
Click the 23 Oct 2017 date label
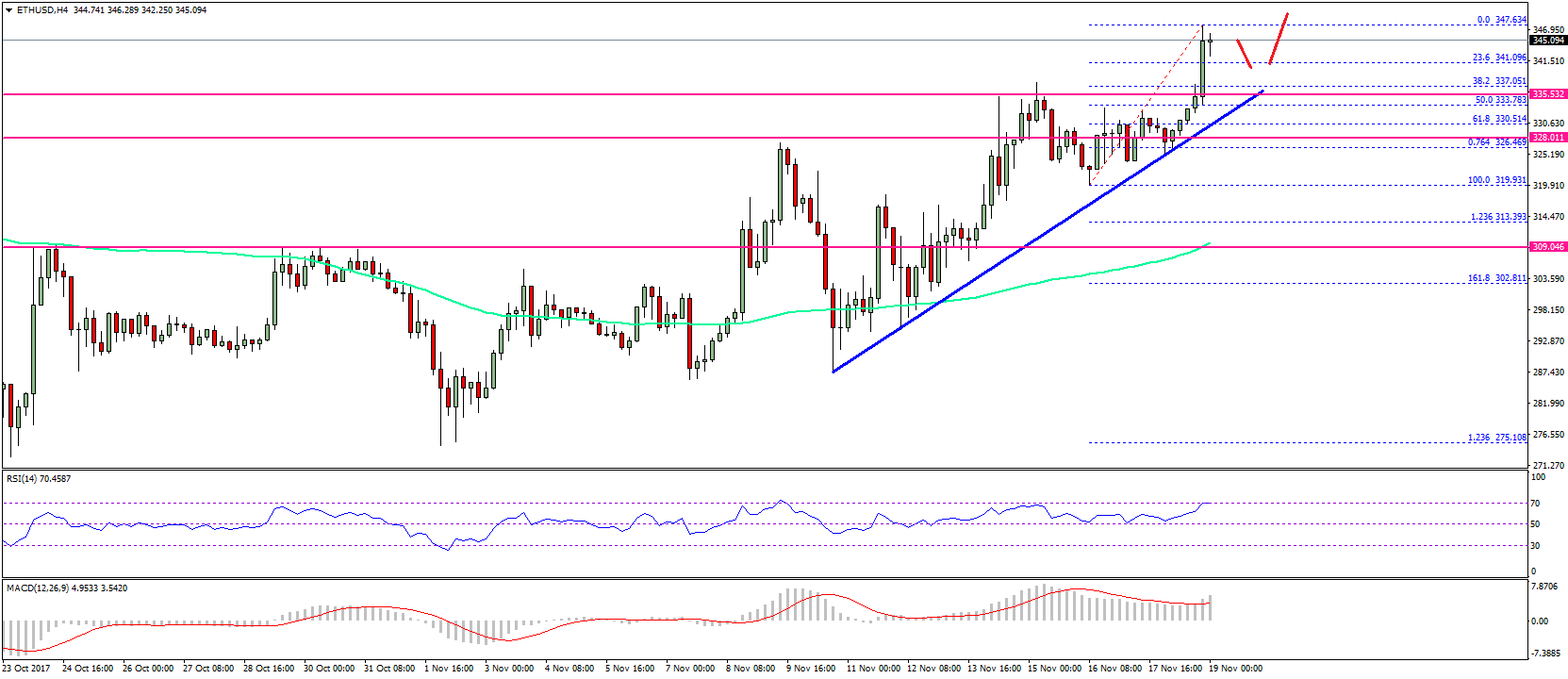click(25, 668)
